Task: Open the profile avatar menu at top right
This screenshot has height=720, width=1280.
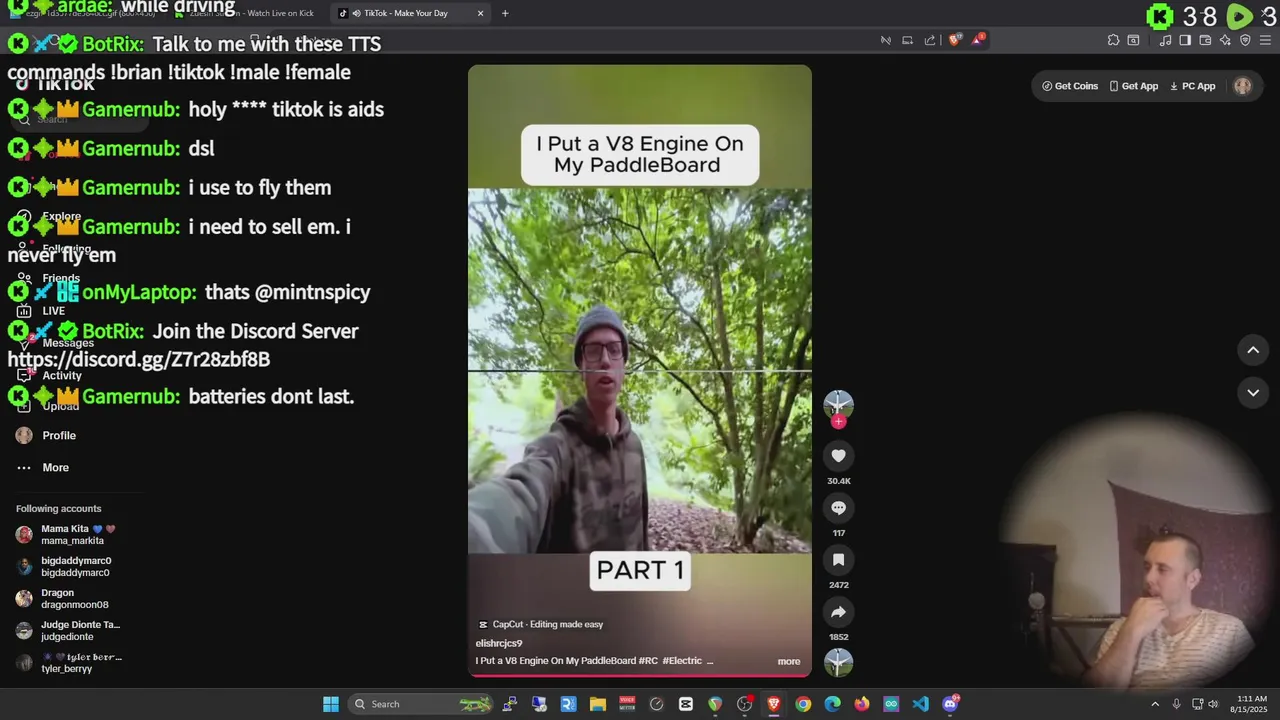Action: (1243, 86)
